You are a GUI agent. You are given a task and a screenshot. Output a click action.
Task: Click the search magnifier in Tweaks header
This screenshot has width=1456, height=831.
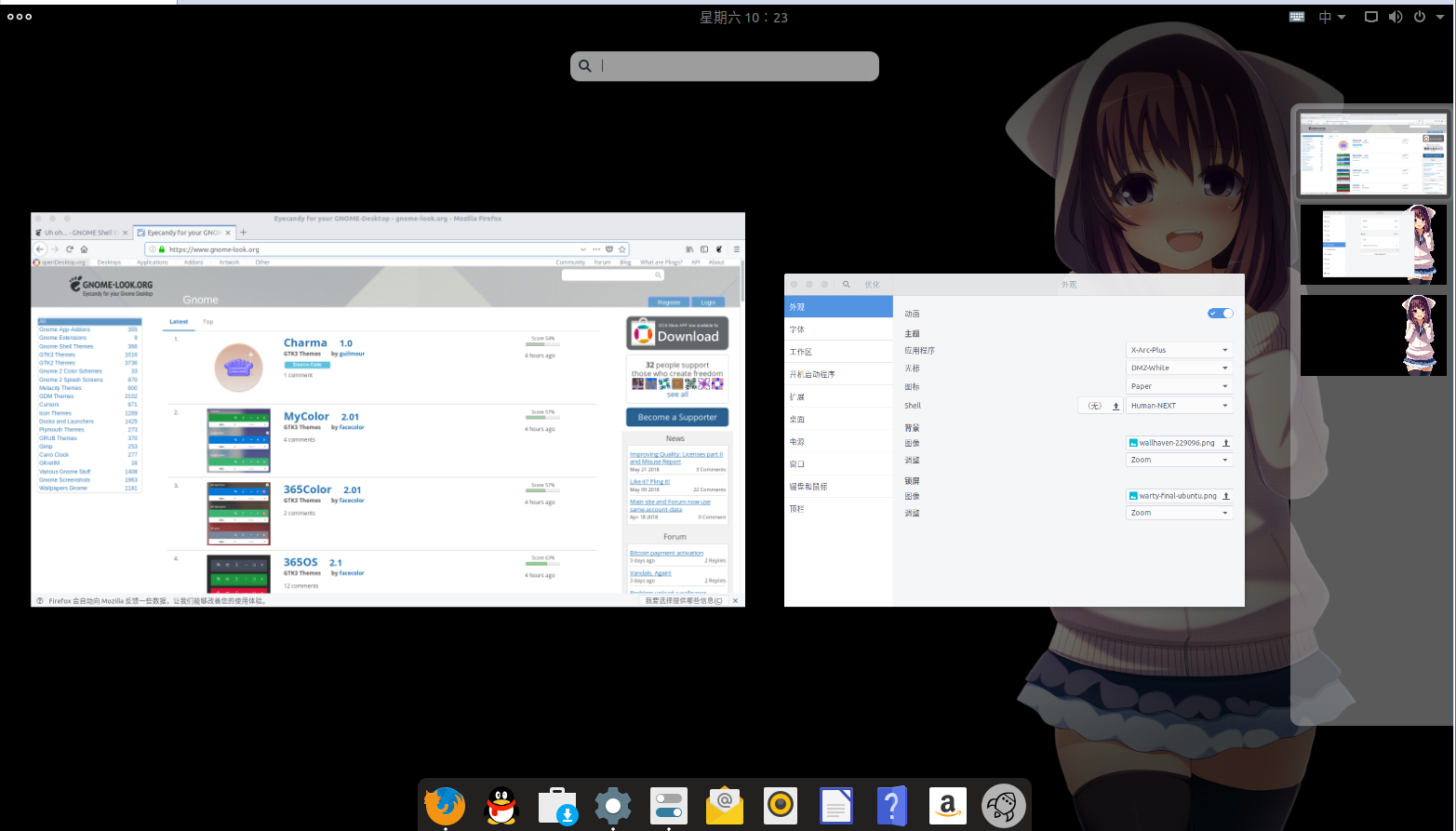847,285
